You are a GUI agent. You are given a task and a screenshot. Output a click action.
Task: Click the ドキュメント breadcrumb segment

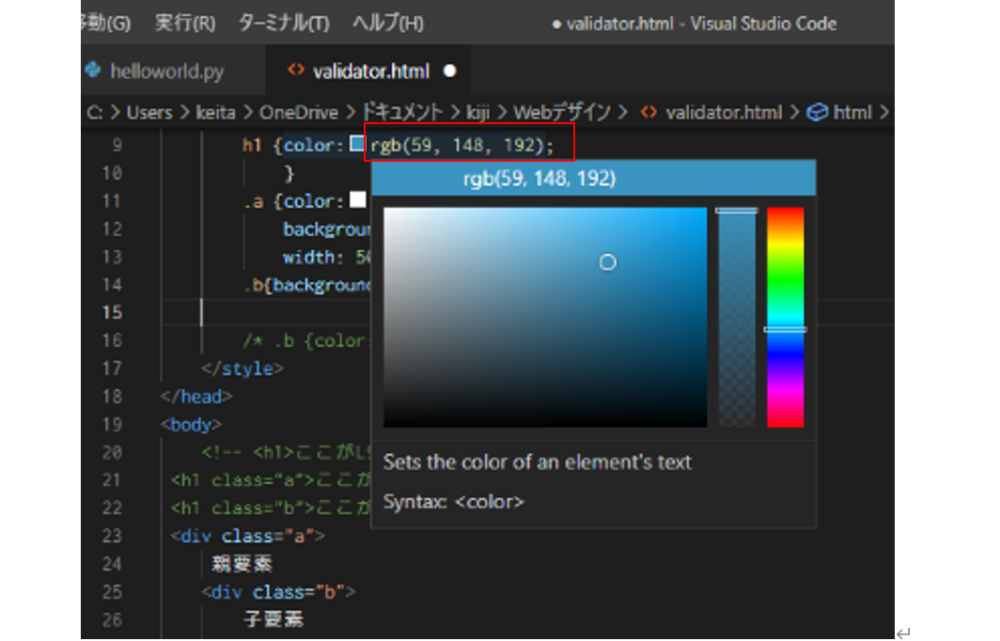402,113
